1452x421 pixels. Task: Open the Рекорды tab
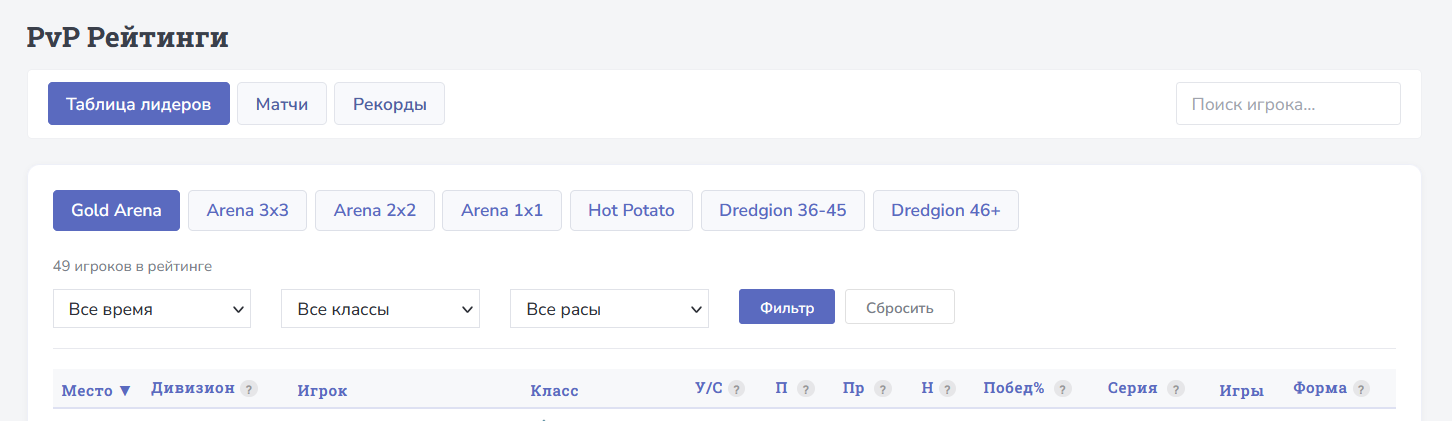click(389, 104)
